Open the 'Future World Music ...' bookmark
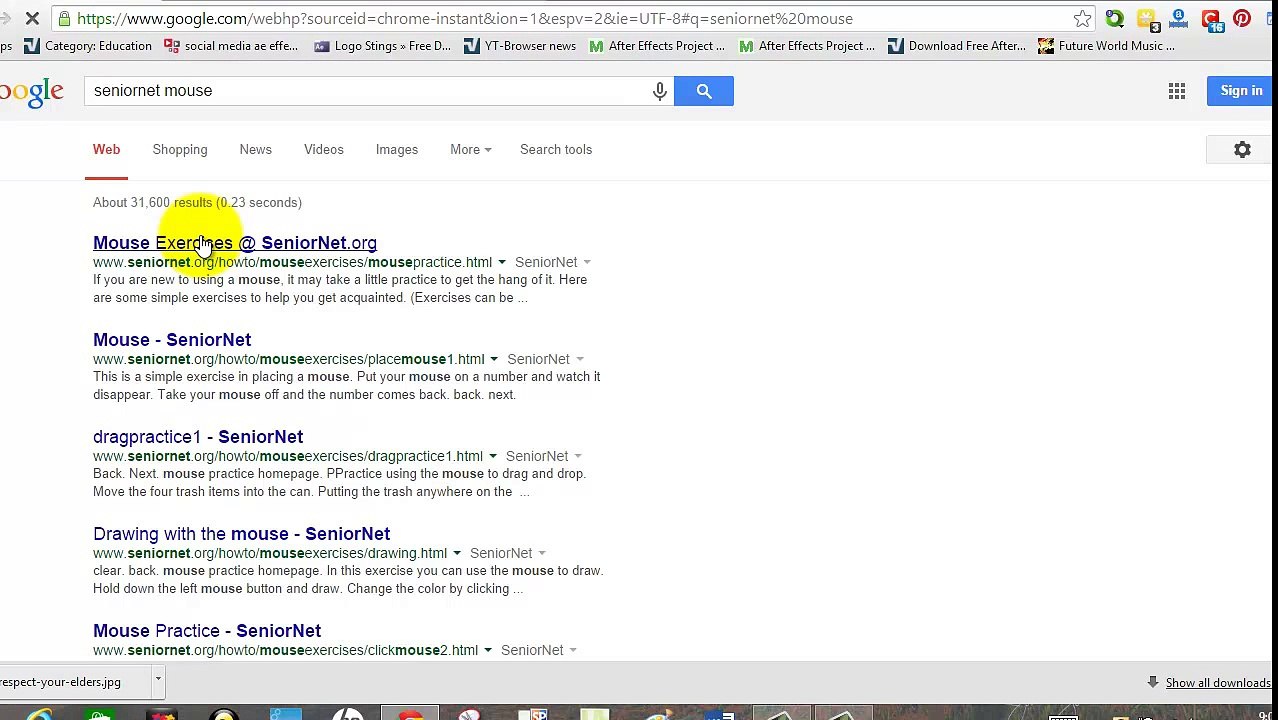This screenshot has width=1278, height=720. 1106,46
